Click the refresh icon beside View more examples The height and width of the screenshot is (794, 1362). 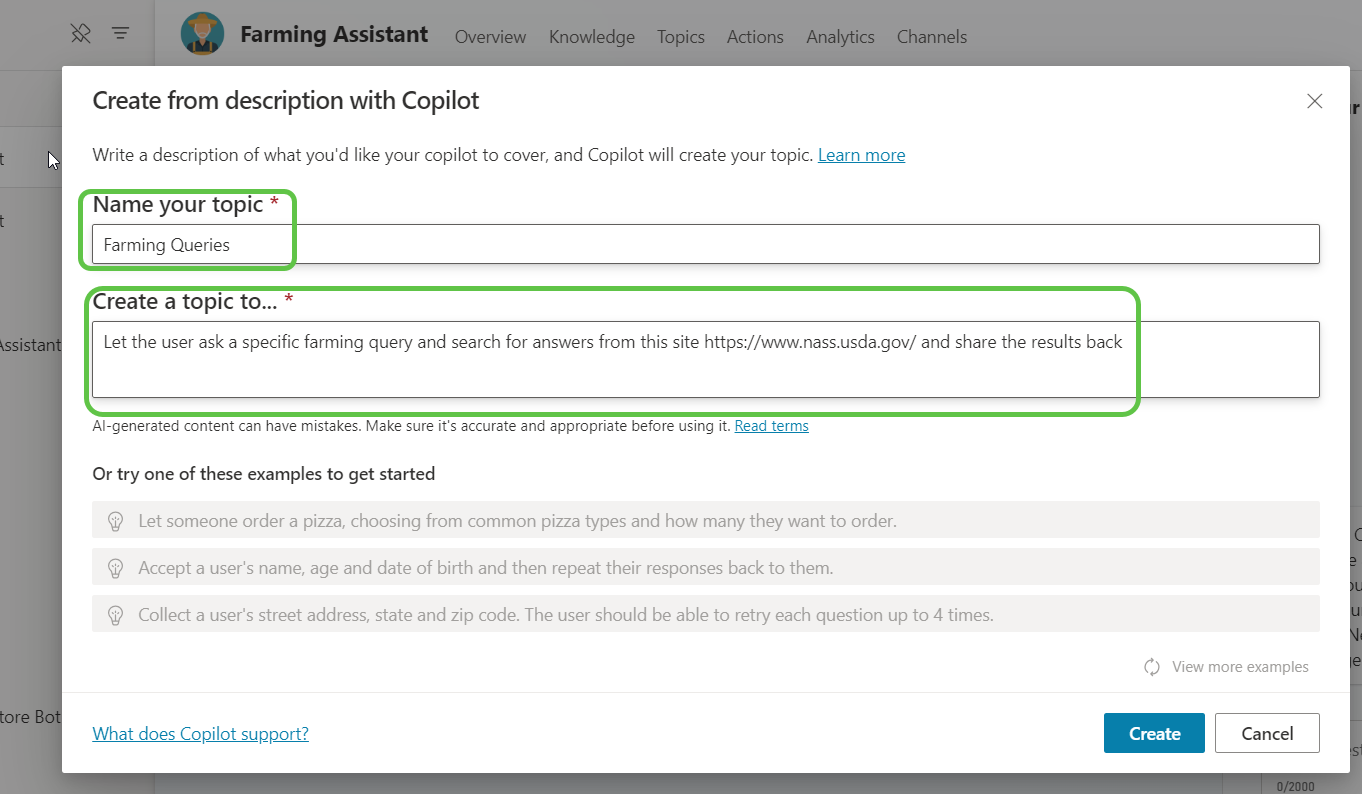1152,667
